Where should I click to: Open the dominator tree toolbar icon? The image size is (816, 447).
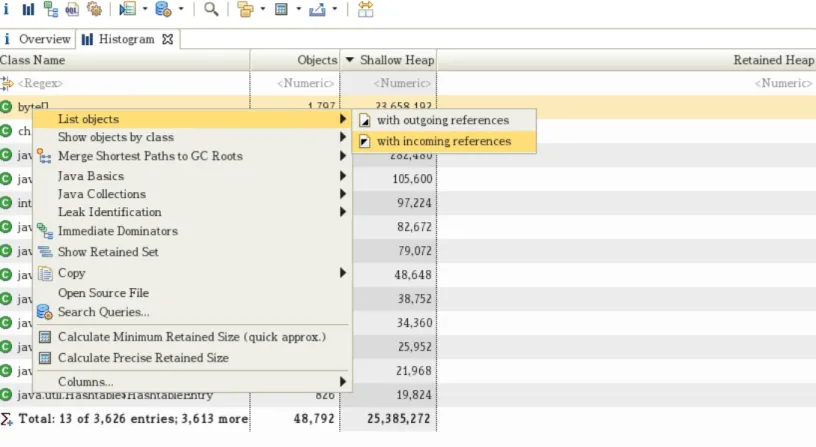pos(50,9)
